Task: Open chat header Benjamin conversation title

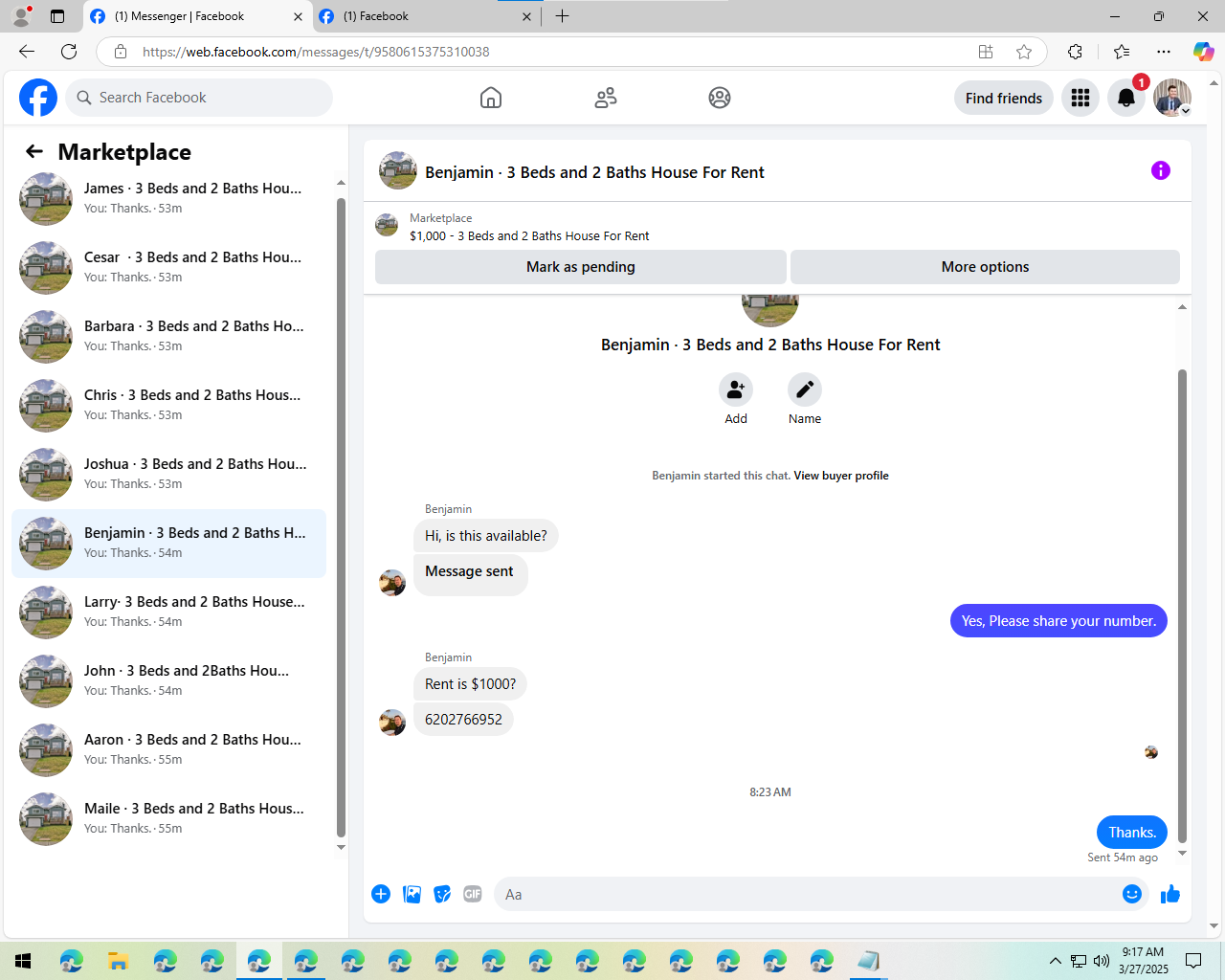Action: (594, 172)
